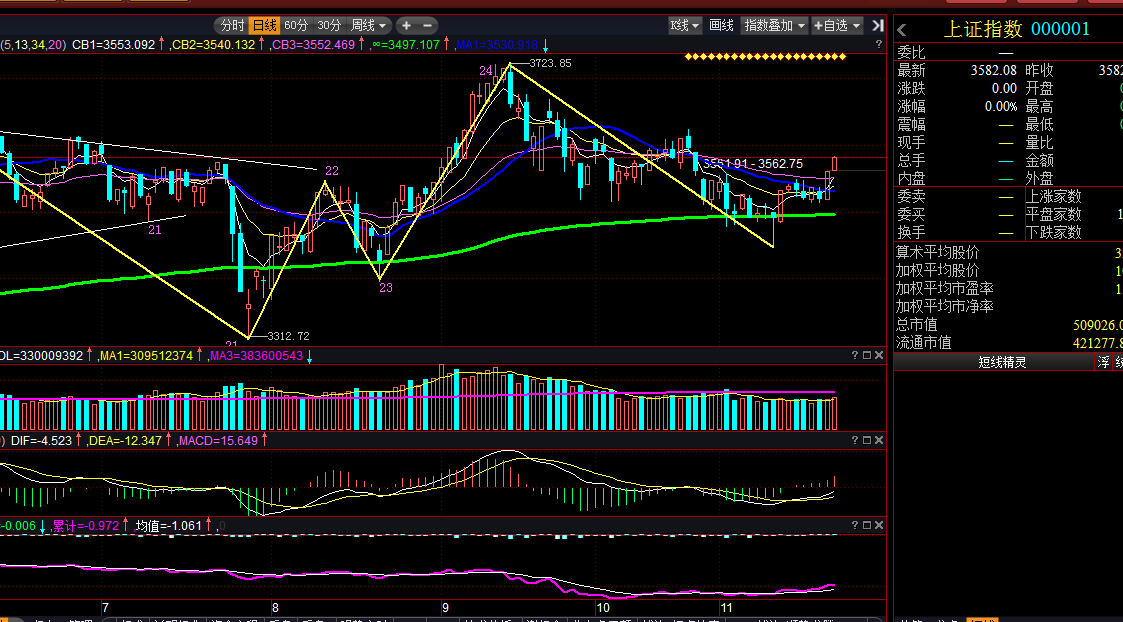Switch to 分时 intraday view
Screen dimensions: 1123x622
232,26
